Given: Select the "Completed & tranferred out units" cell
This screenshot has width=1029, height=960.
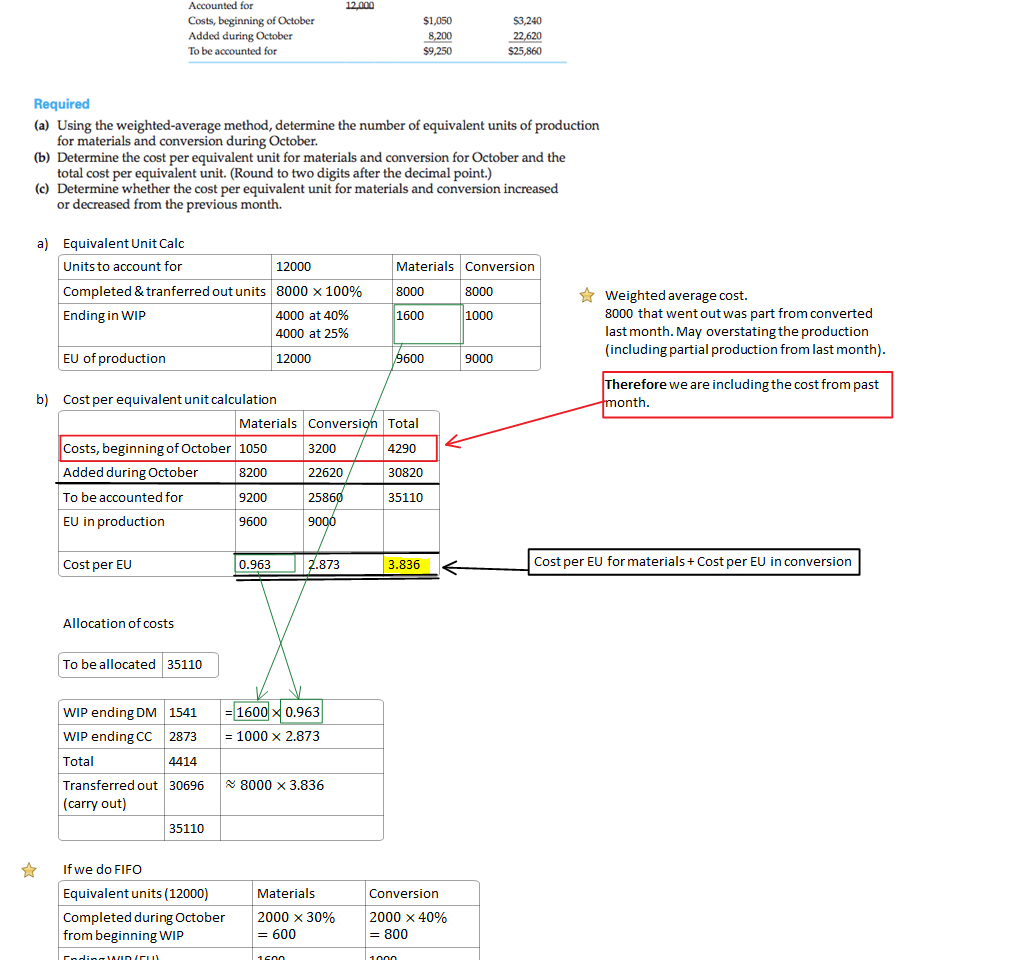Looking at the screenshot, I should (x=165, y=291).
